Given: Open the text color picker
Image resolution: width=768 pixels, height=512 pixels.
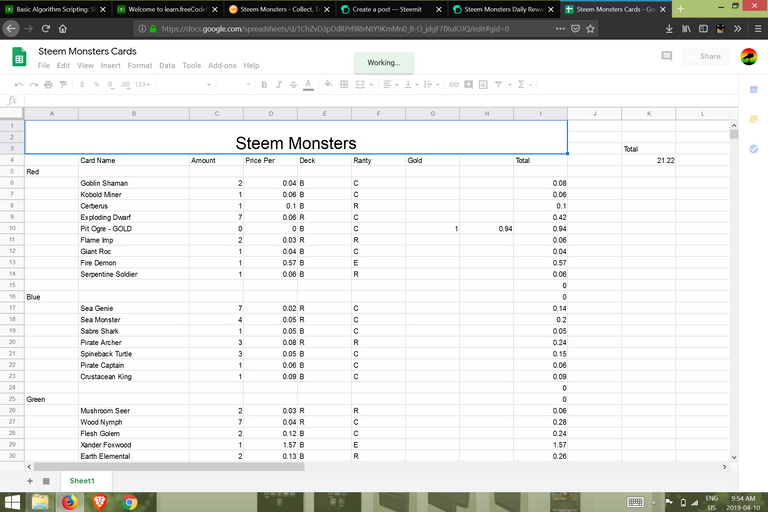Looking at the screenshot, I should [x=308, y=85].
